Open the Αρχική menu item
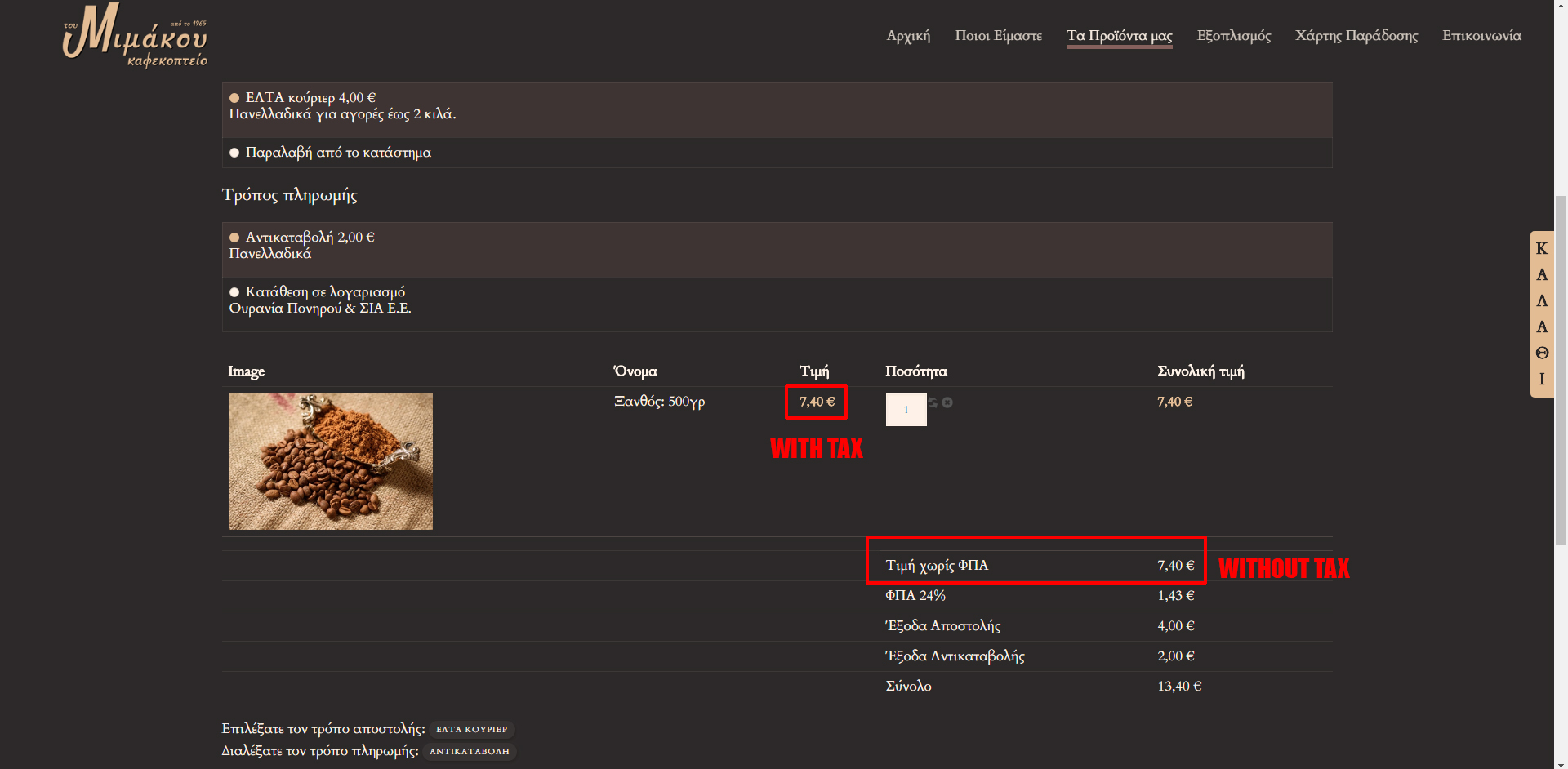 [x=908, y=35]
